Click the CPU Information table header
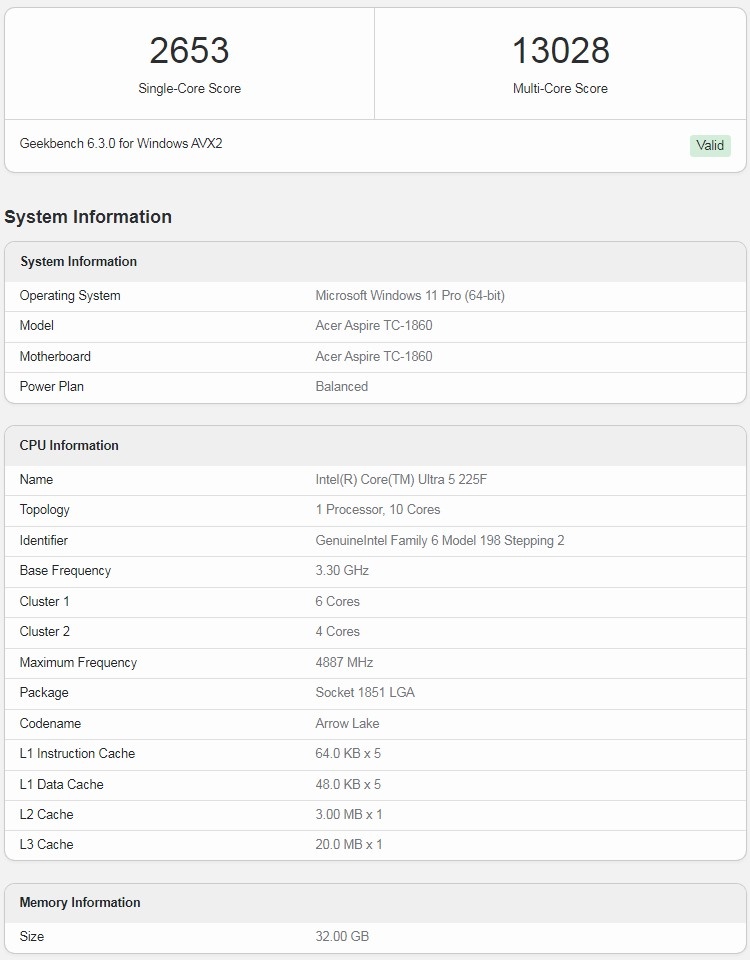The width and height of the screenshot is (750, 960). coord(69,445)
